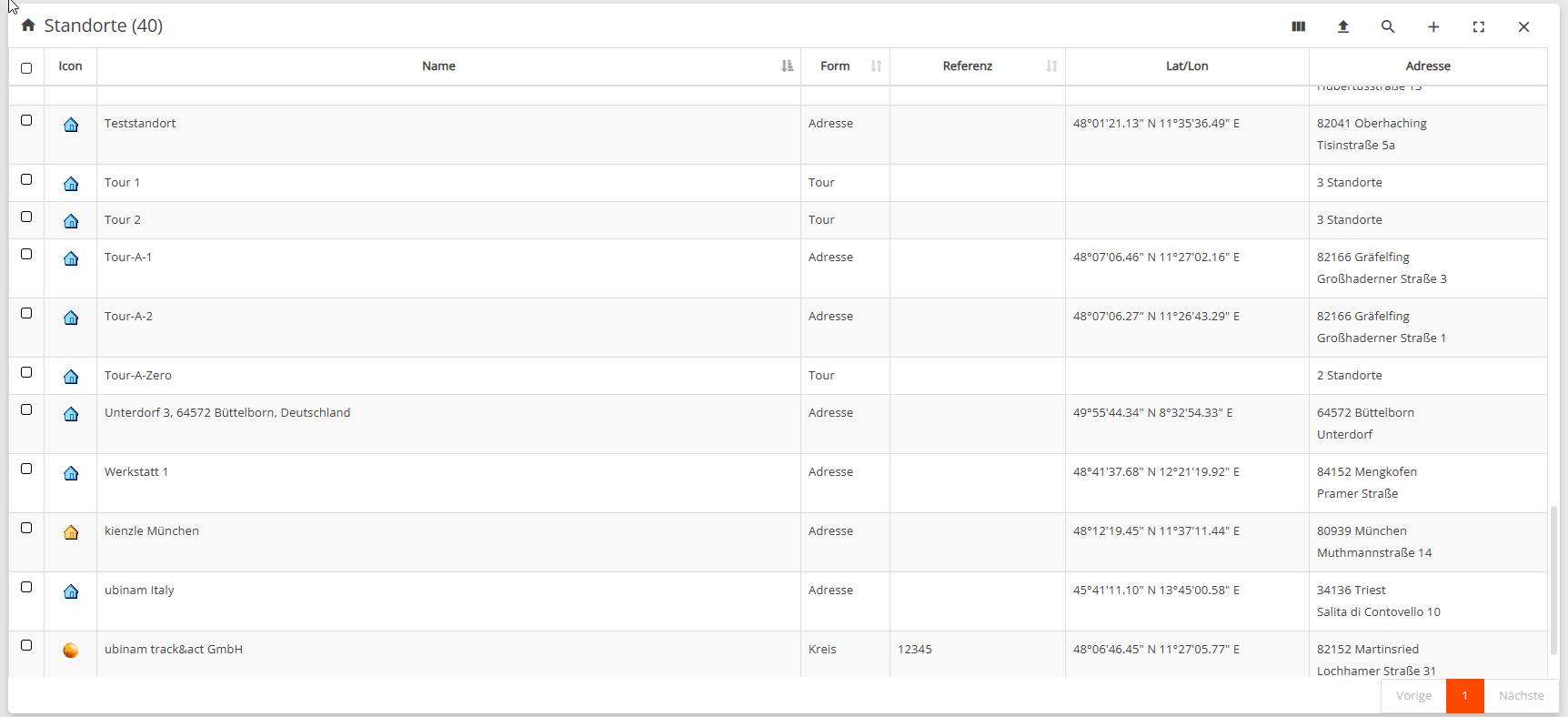Toggle fullscreen view icon
Viewport: 1568px width, 717px height.
pos(1479,26)
